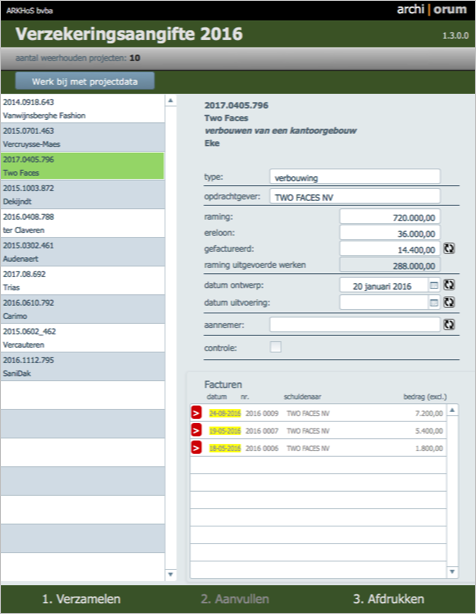Open calendar picker for datum ontwerp

[x=434, y=285]
